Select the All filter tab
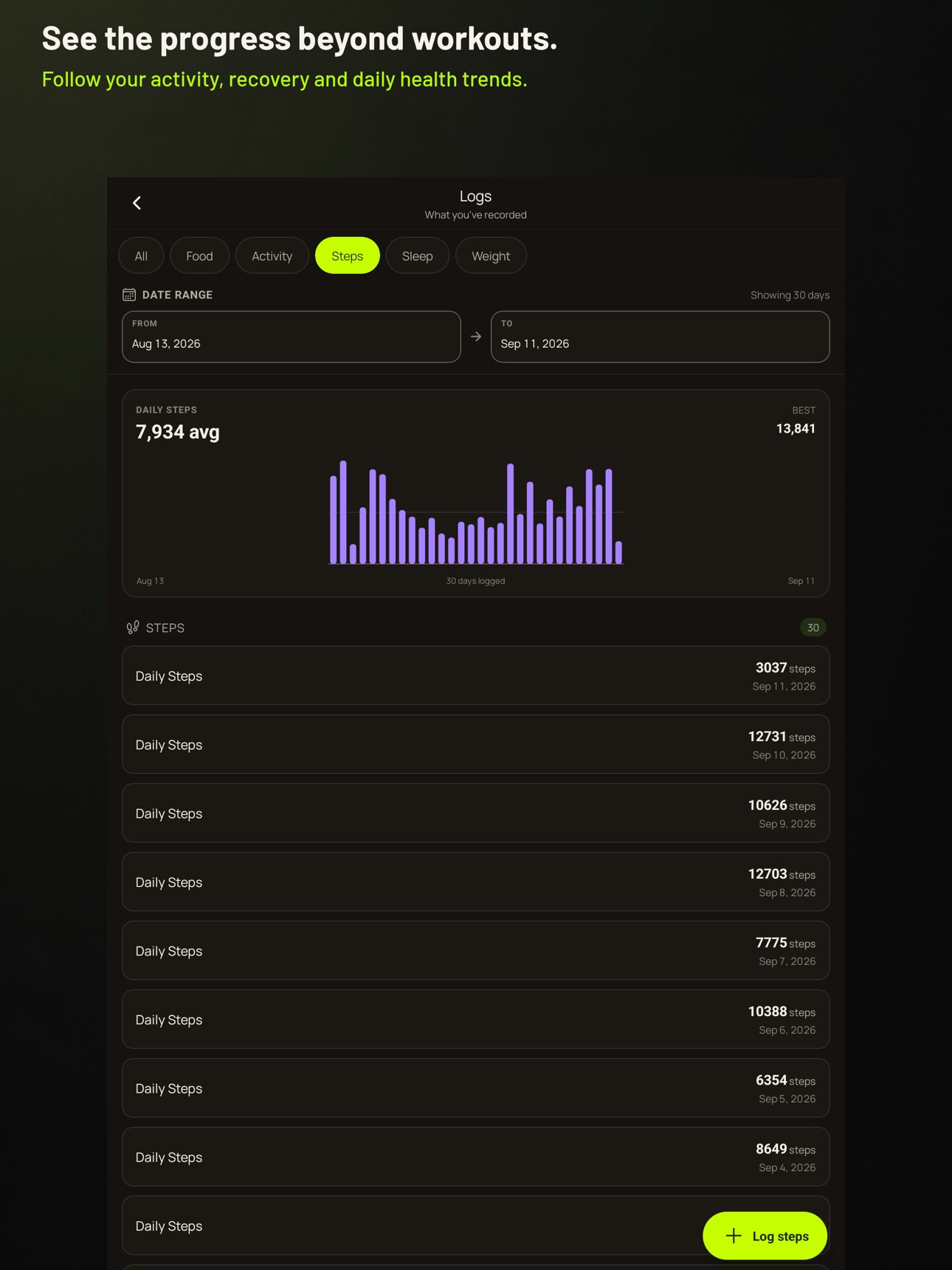The width and height of the screenshot is (952, 1270). pos(141,255)
